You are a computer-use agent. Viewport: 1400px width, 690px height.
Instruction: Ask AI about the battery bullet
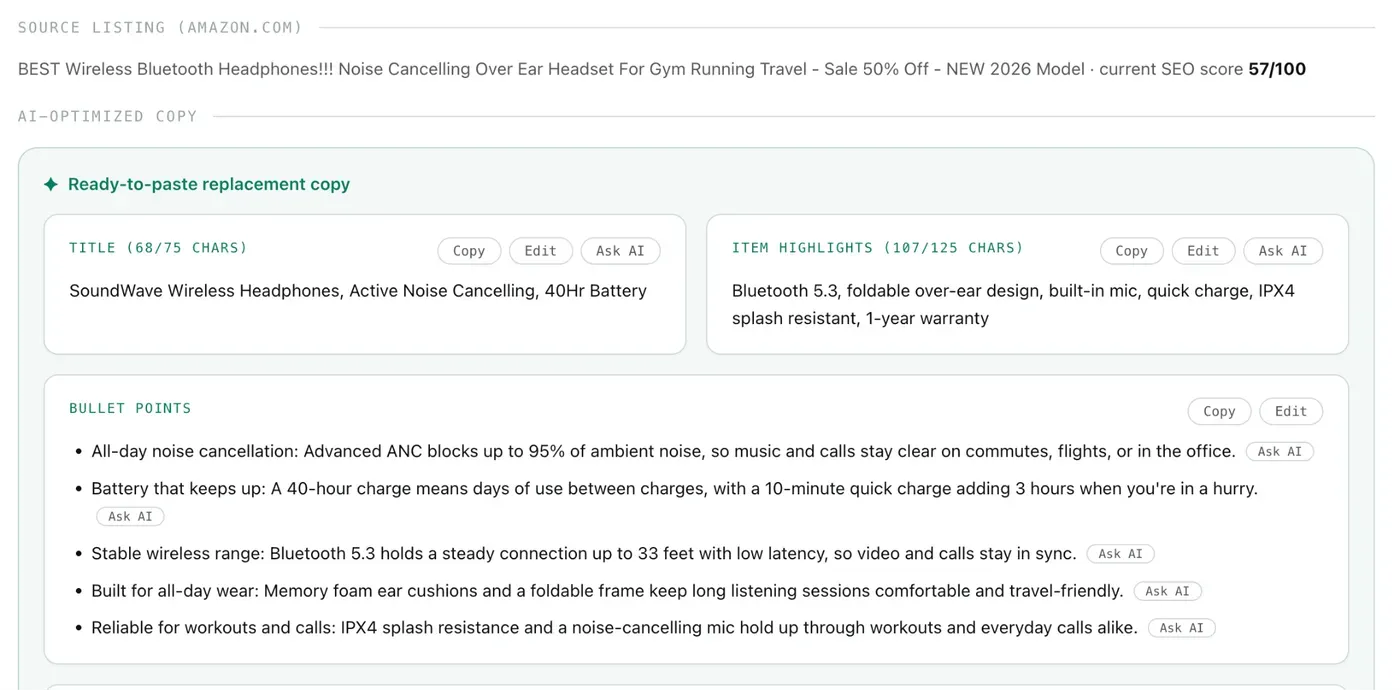[131, 517]
